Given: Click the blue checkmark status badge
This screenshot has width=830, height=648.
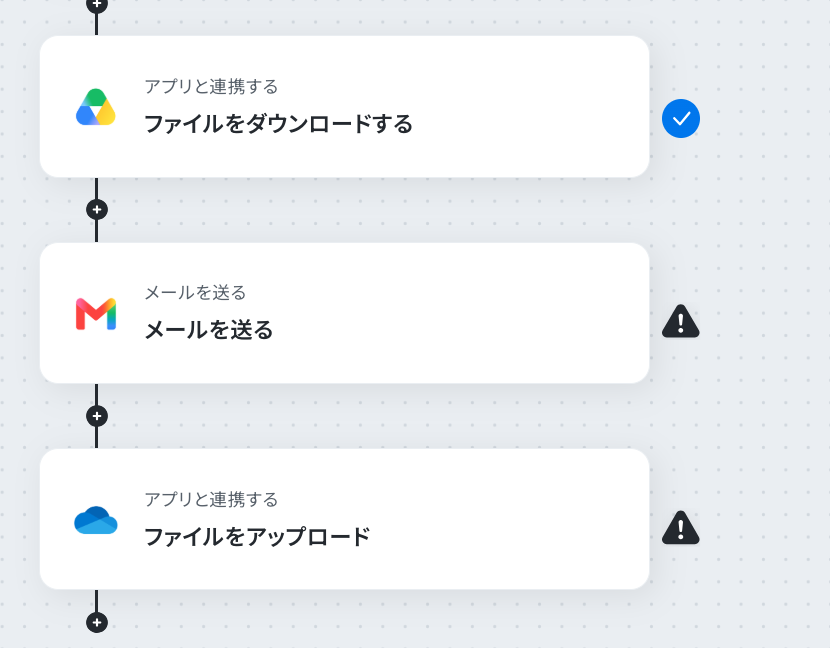Looking at the screenshot, I should pos(681,119).
